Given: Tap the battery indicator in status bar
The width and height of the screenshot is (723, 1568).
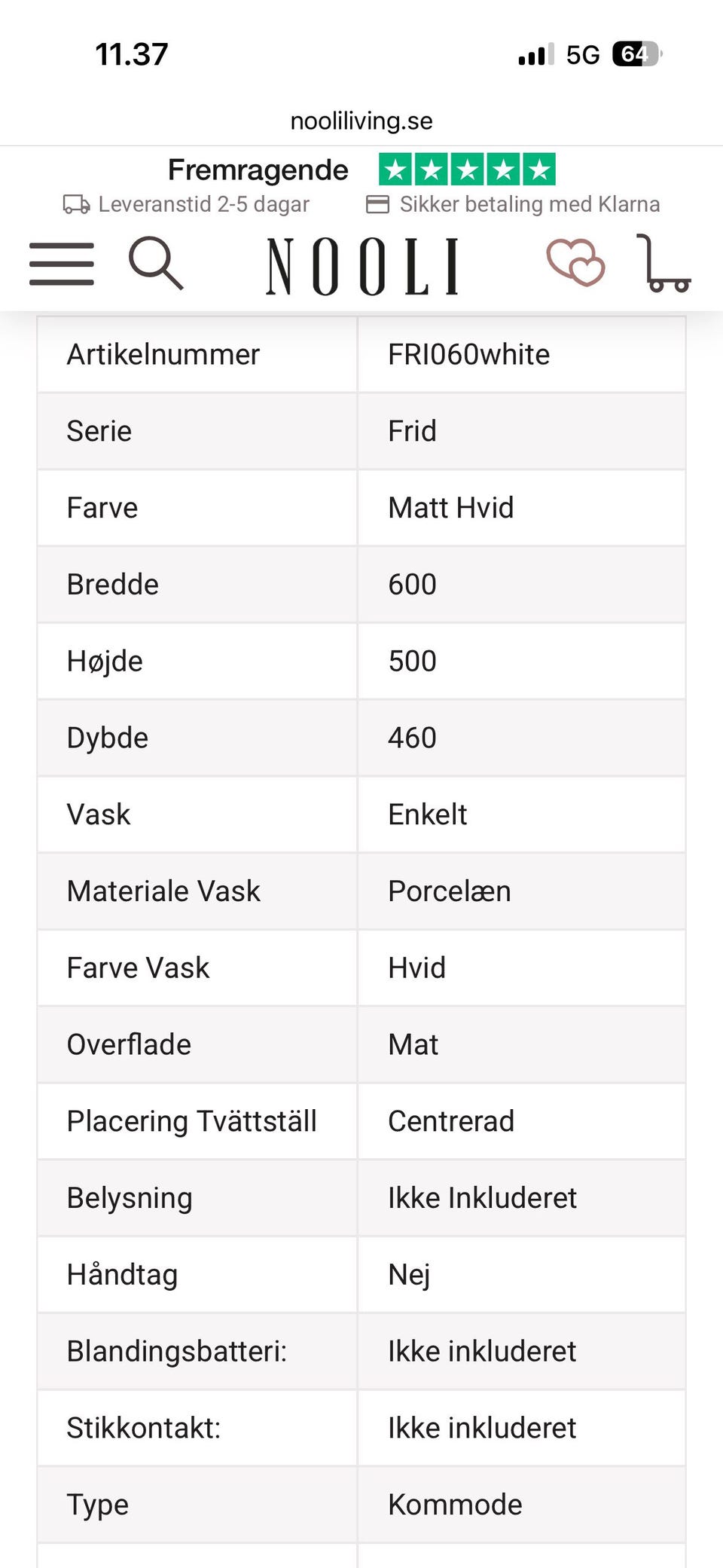Looking at the screenshot, I should [x=637, y=54].
